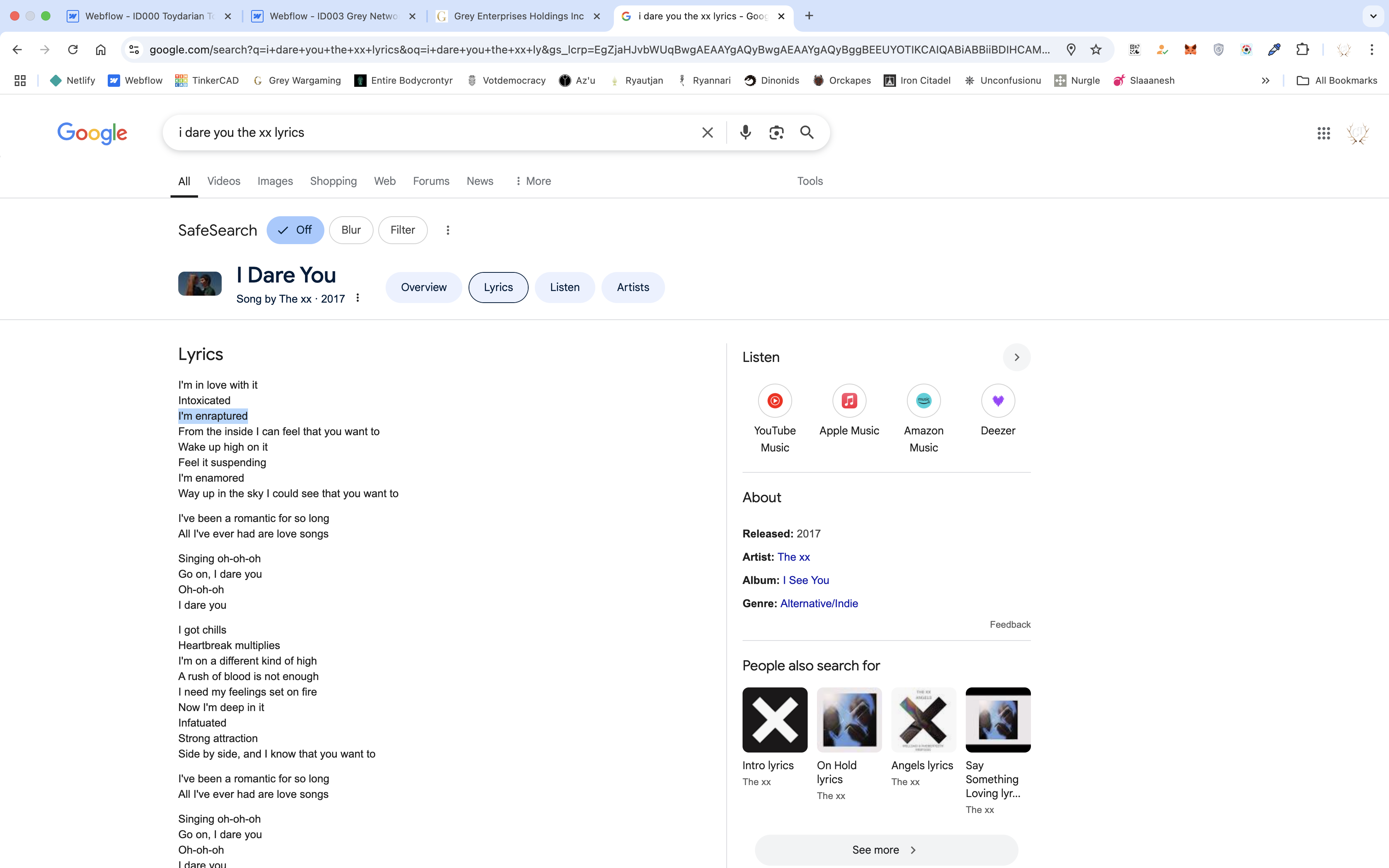1389x868 pixels.
Task: Open the Apple Music icon
Action: coord(849,401)
